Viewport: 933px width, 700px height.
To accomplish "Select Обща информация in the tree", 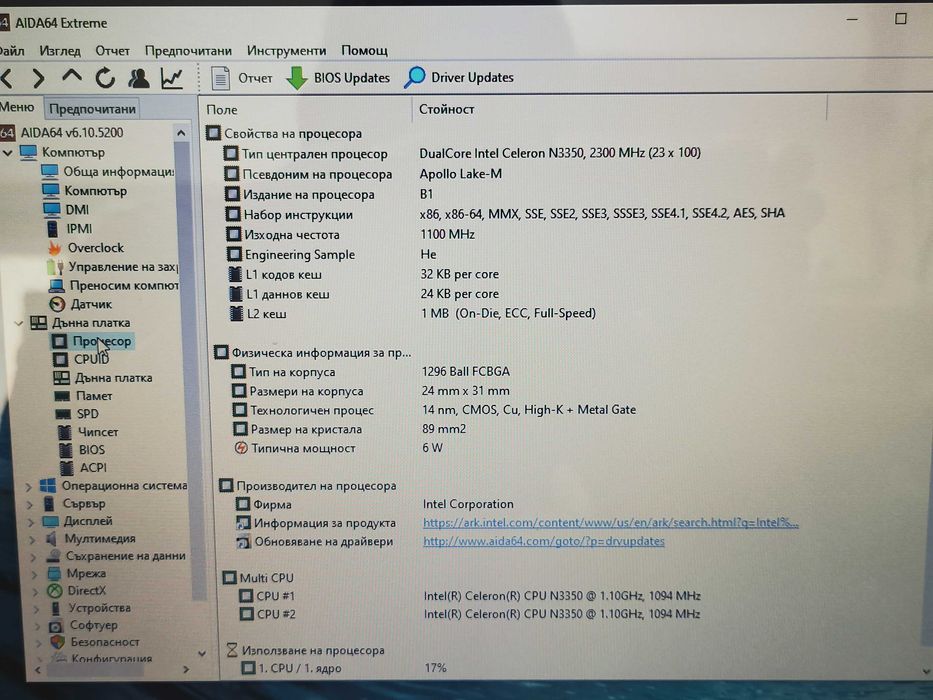I will [x=118, y=171].
